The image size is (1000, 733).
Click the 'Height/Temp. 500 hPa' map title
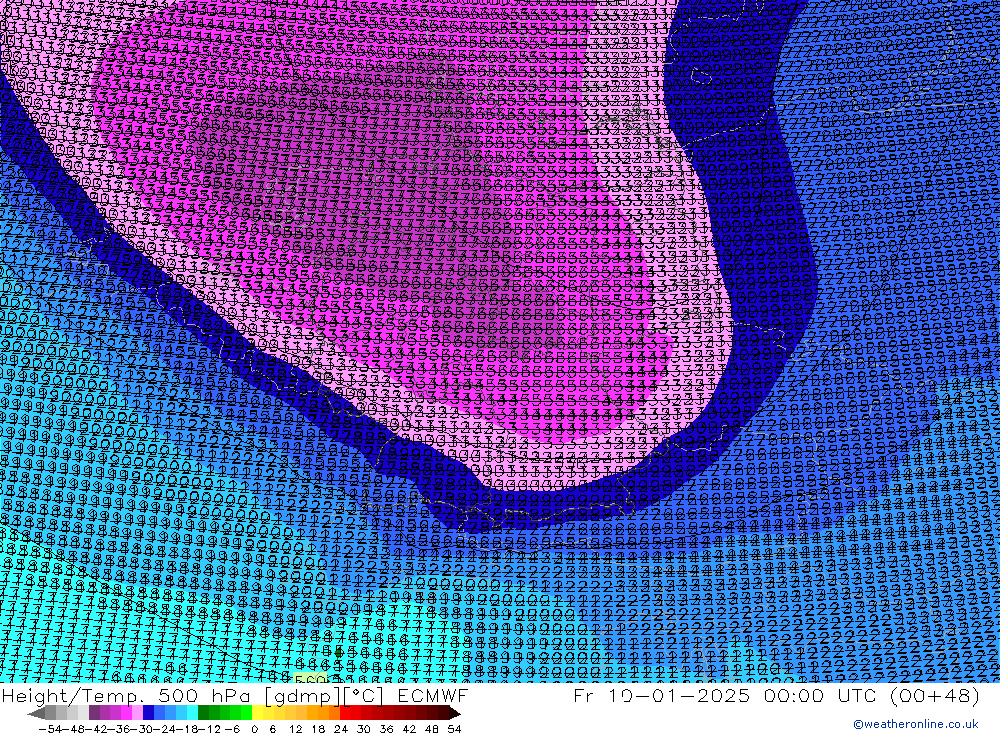coord(128,695)
